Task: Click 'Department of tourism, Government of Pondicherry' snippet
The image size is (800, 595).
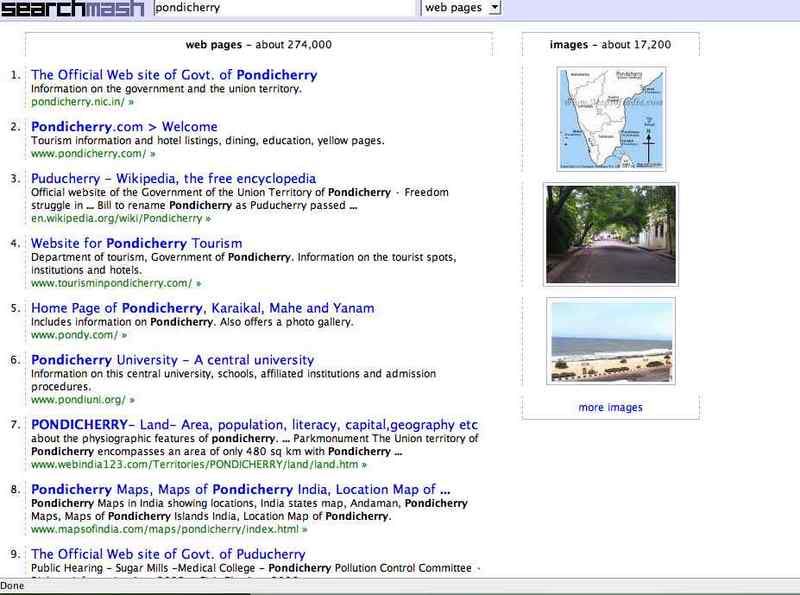Action: pos(243,264)
